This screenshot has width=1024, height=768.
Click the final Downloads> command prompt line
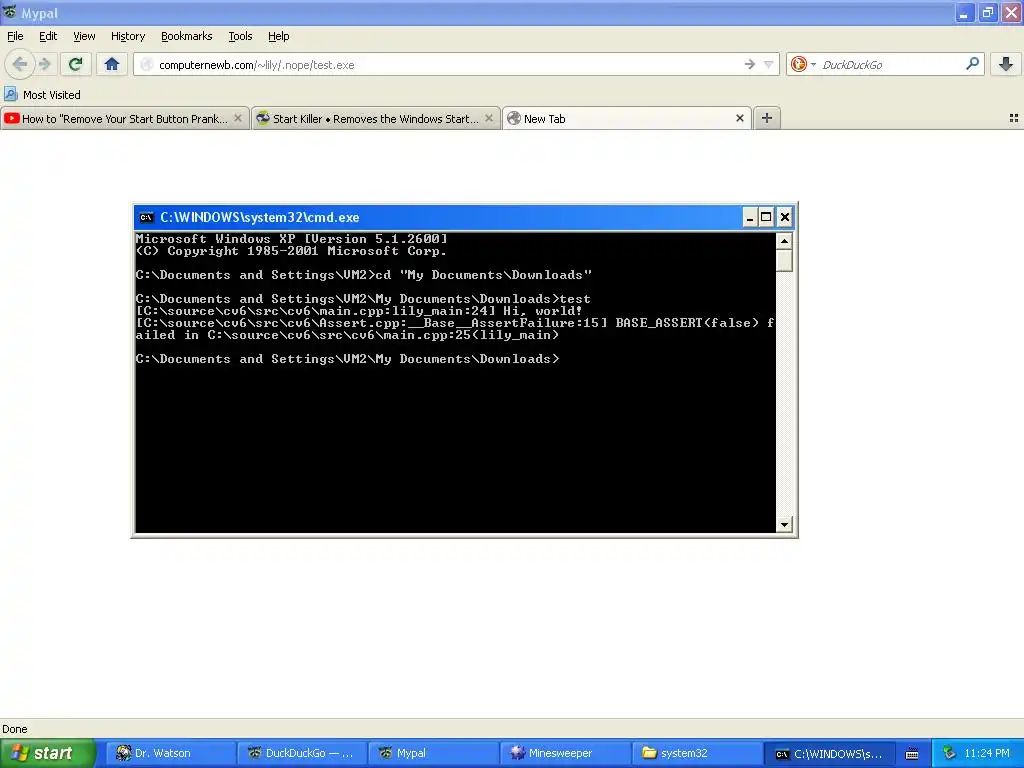tap(347, 359)
